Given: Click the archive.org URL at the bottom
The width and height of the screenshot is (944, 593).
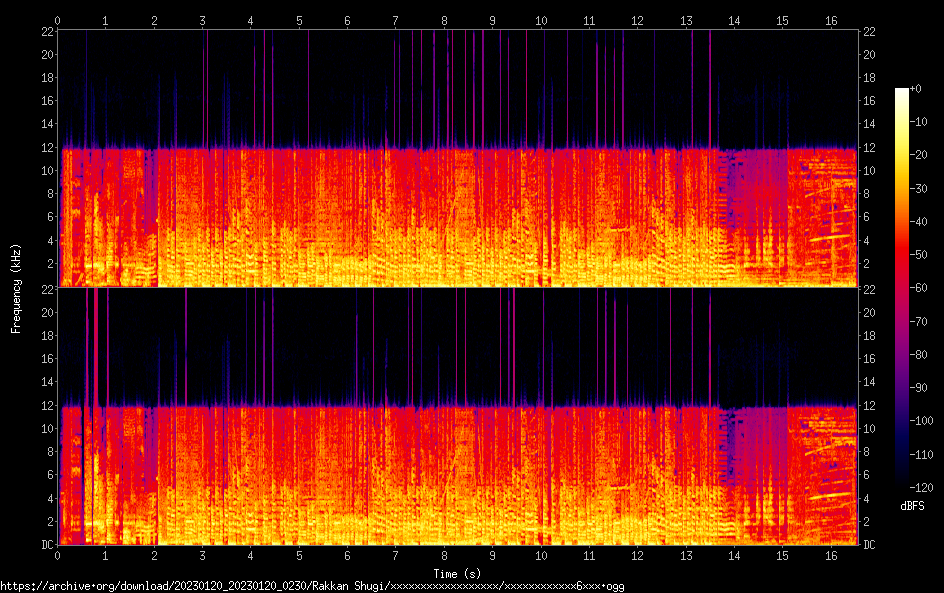Looking at the screenshot, I should [x=312, y=586].
